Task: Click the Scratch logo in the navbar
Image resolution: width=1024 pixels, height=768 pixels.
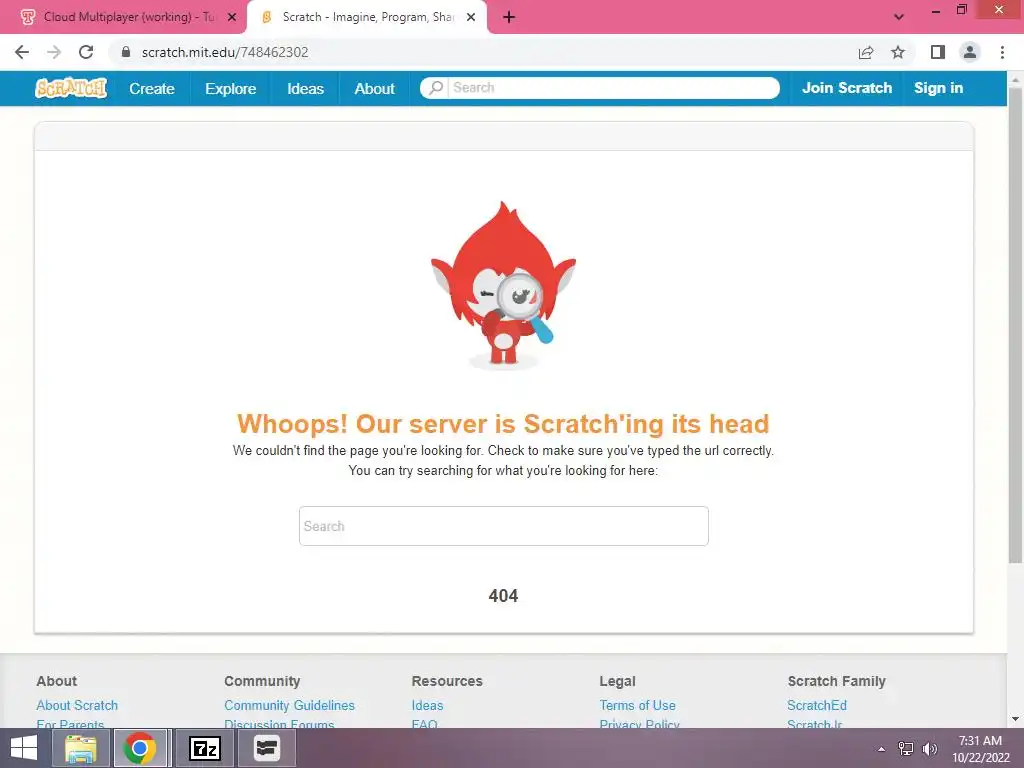Action: [71, 88]
